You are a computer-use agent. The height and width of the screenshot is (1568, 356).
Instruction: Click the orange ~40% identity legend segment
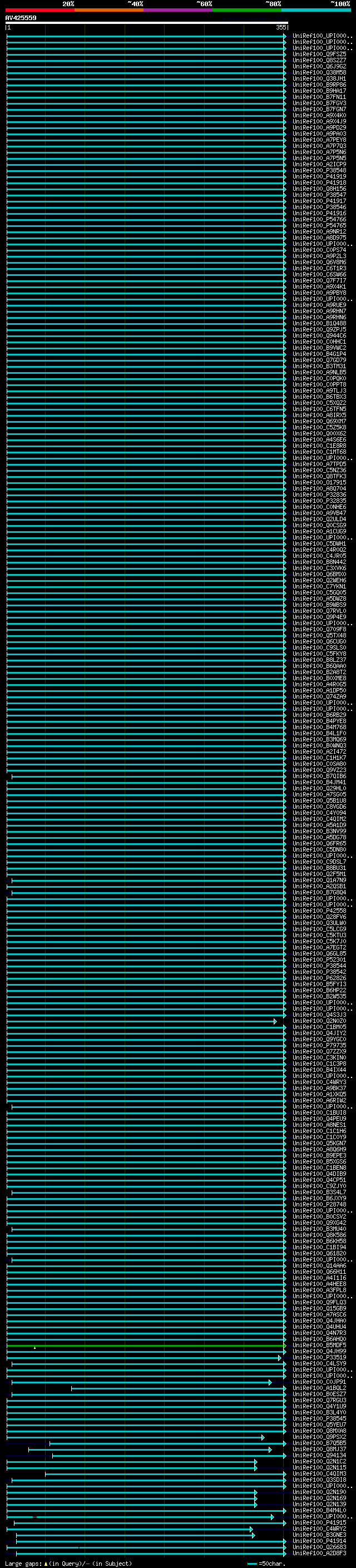click(x=109, y=10)
